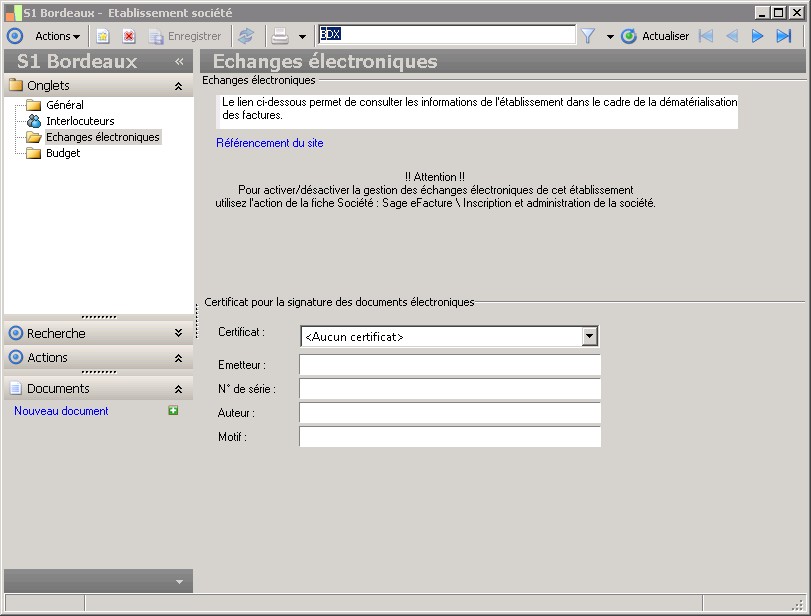Click the Nouveau document link
This screenshot has height=616, width=811.
[61, 411]
